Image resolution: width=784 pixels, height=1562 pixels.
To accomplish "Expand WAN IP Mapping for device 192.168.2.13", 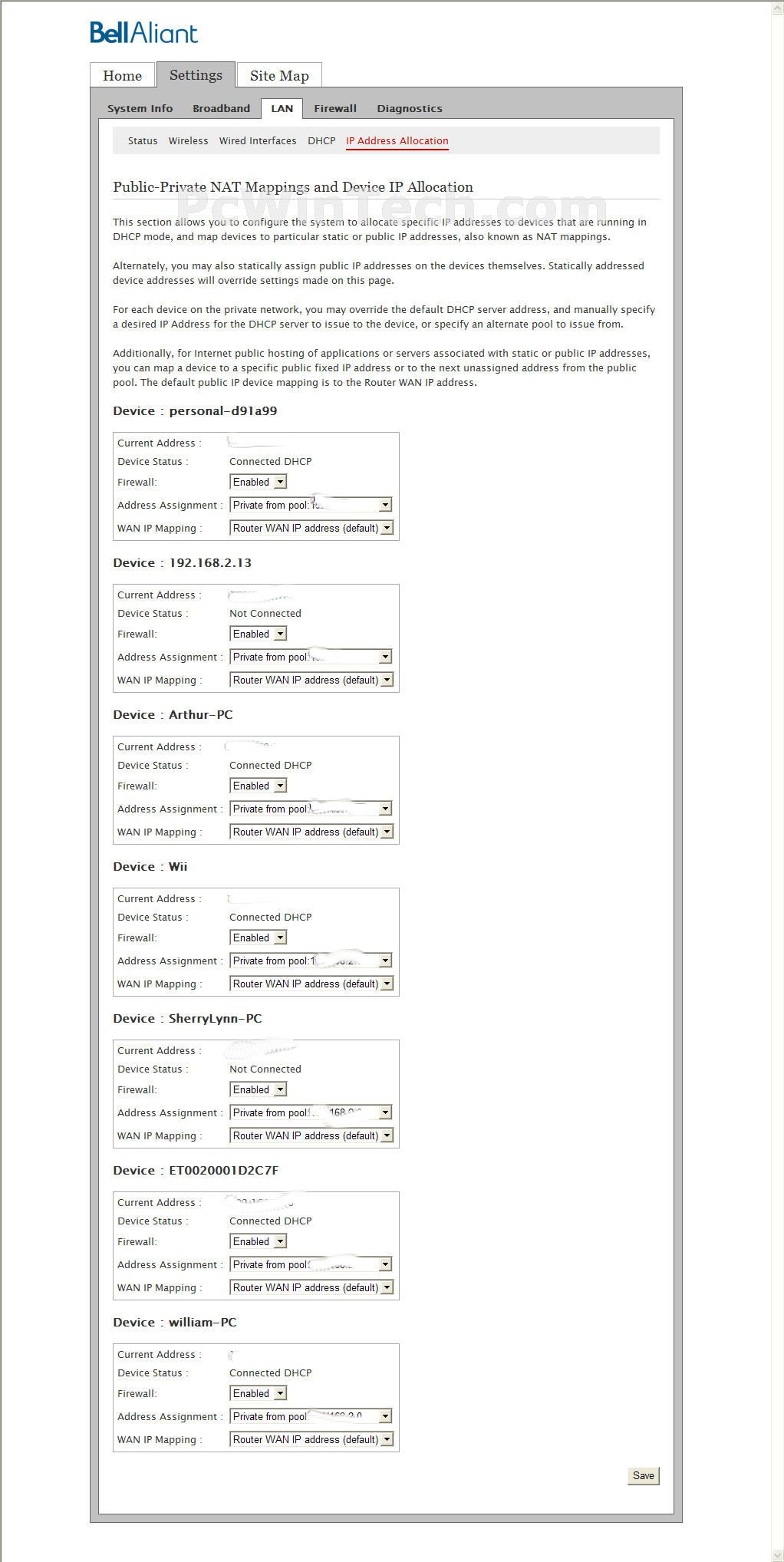I will [311, 680].
